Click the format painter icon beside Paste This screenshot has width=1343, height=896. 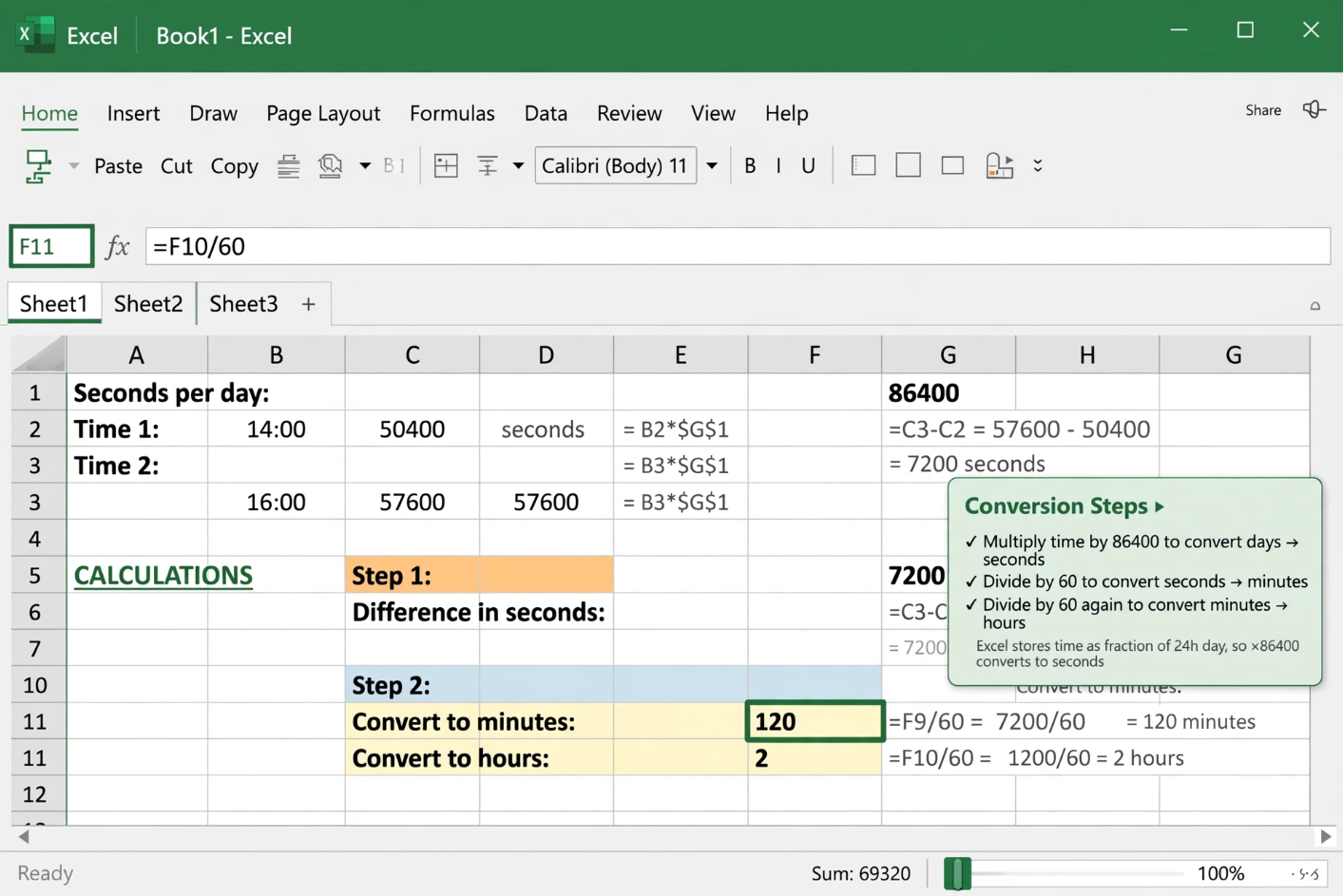tap(38, 166)
